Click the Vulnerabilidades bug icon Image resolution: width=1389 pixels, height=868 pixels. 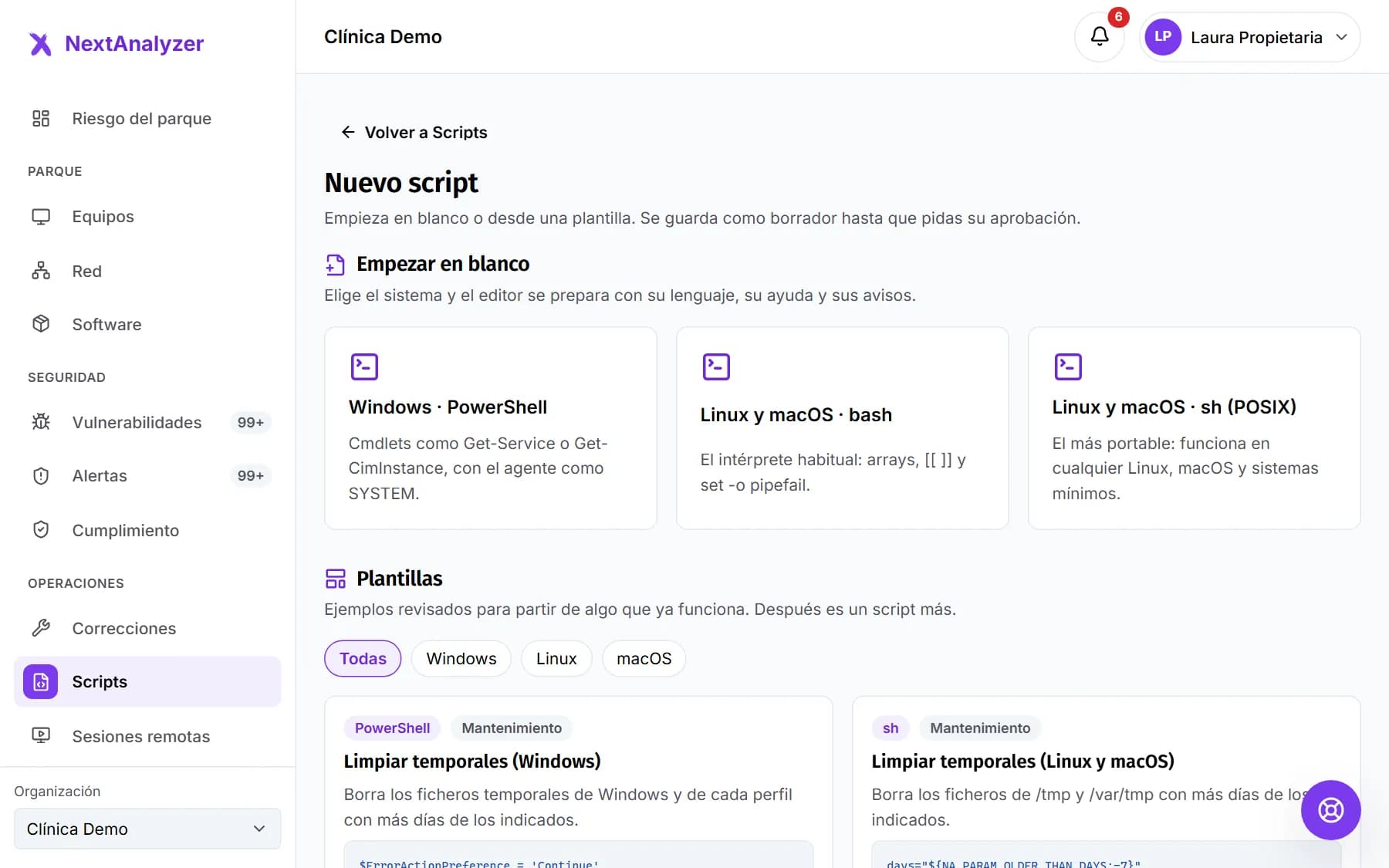[41, 422]
